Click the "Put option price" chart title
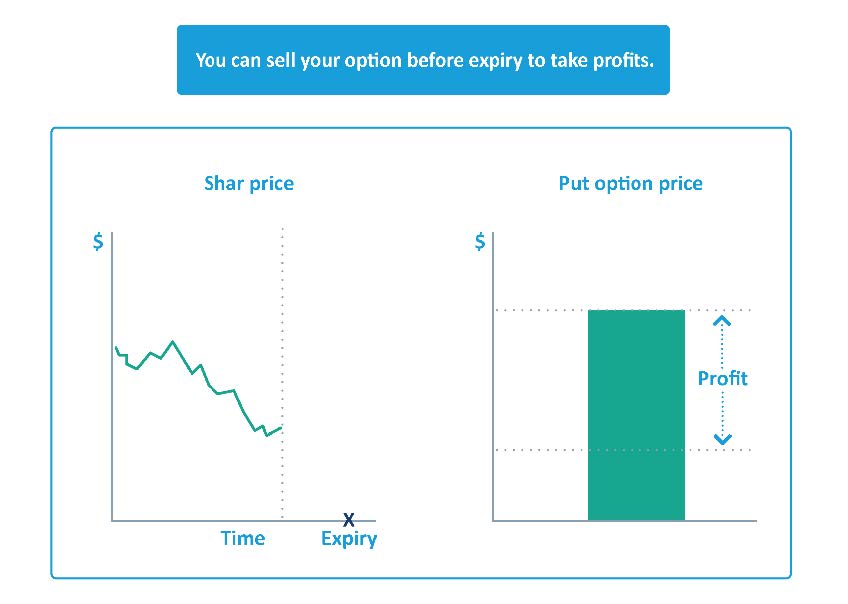 (630, 183)
